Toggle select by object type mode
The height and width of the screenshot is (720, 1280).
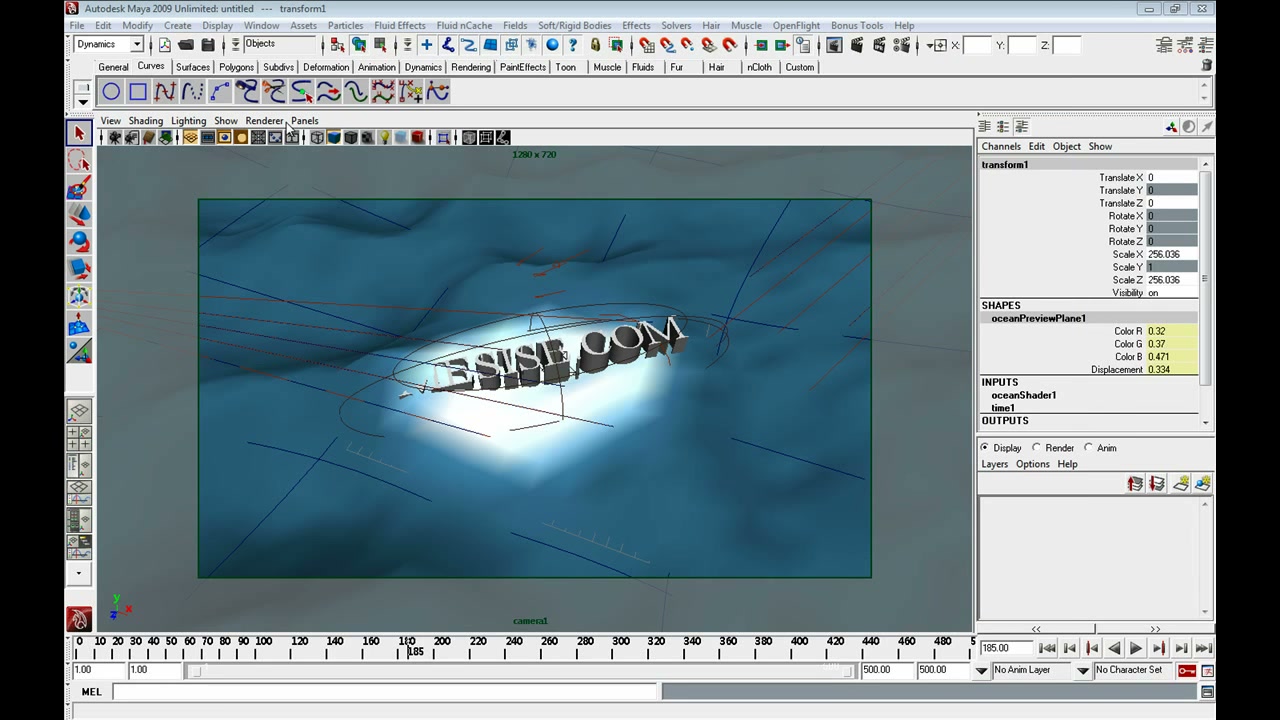pos(359,45)
